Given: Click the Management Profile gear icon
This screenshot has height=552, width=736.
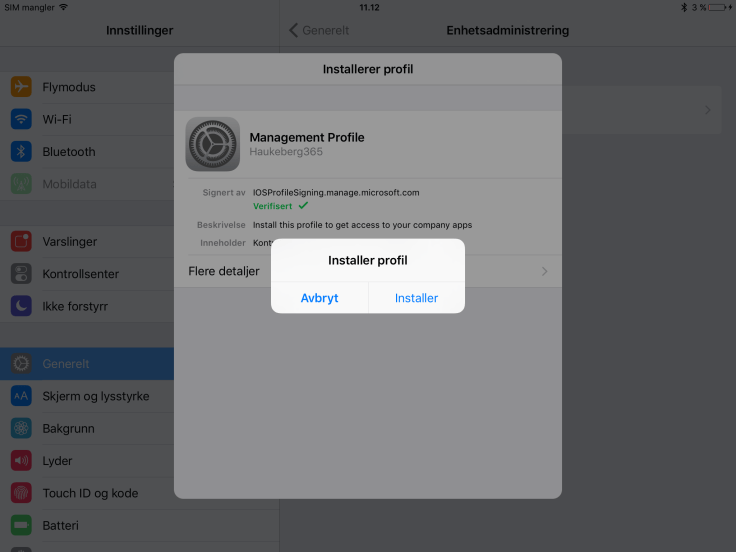Looking at the screenshot, I should [x=213, y=144].
